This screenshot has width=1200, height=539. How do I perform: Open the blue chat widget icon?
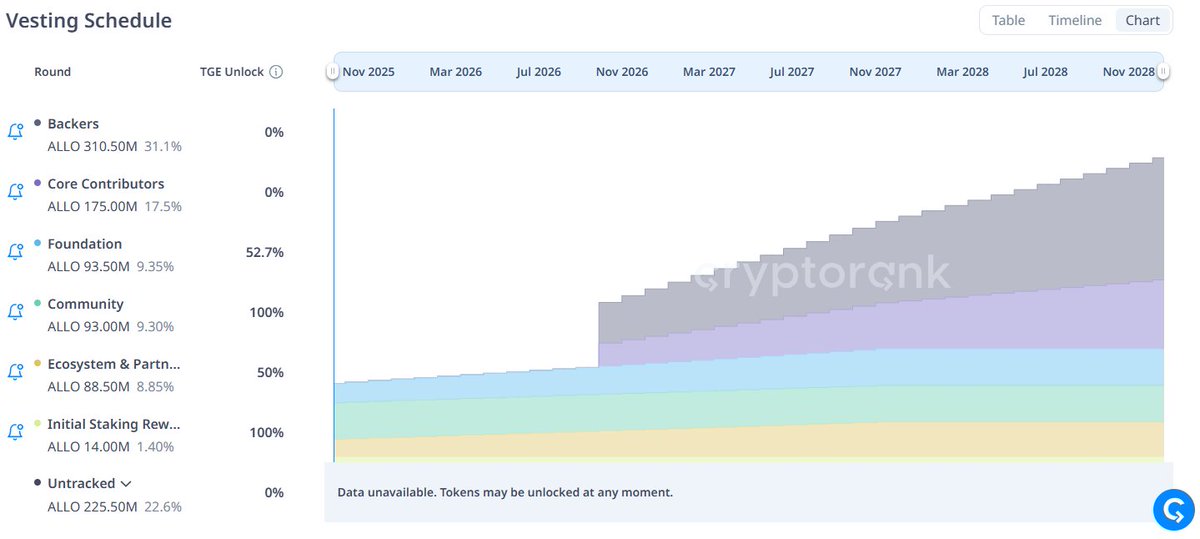pos(1173,509)
